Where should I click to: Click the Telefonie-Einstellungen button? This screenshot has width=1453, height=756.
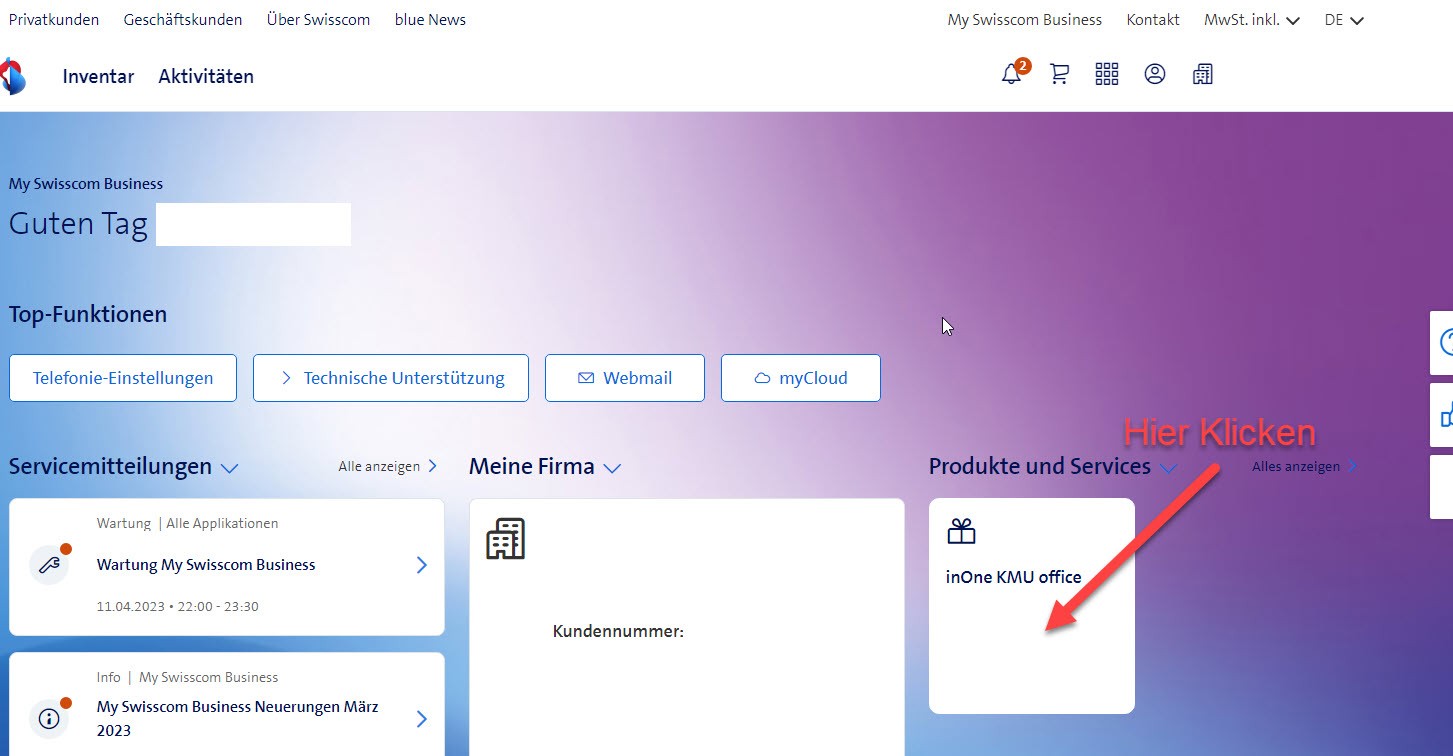point(123,378)
